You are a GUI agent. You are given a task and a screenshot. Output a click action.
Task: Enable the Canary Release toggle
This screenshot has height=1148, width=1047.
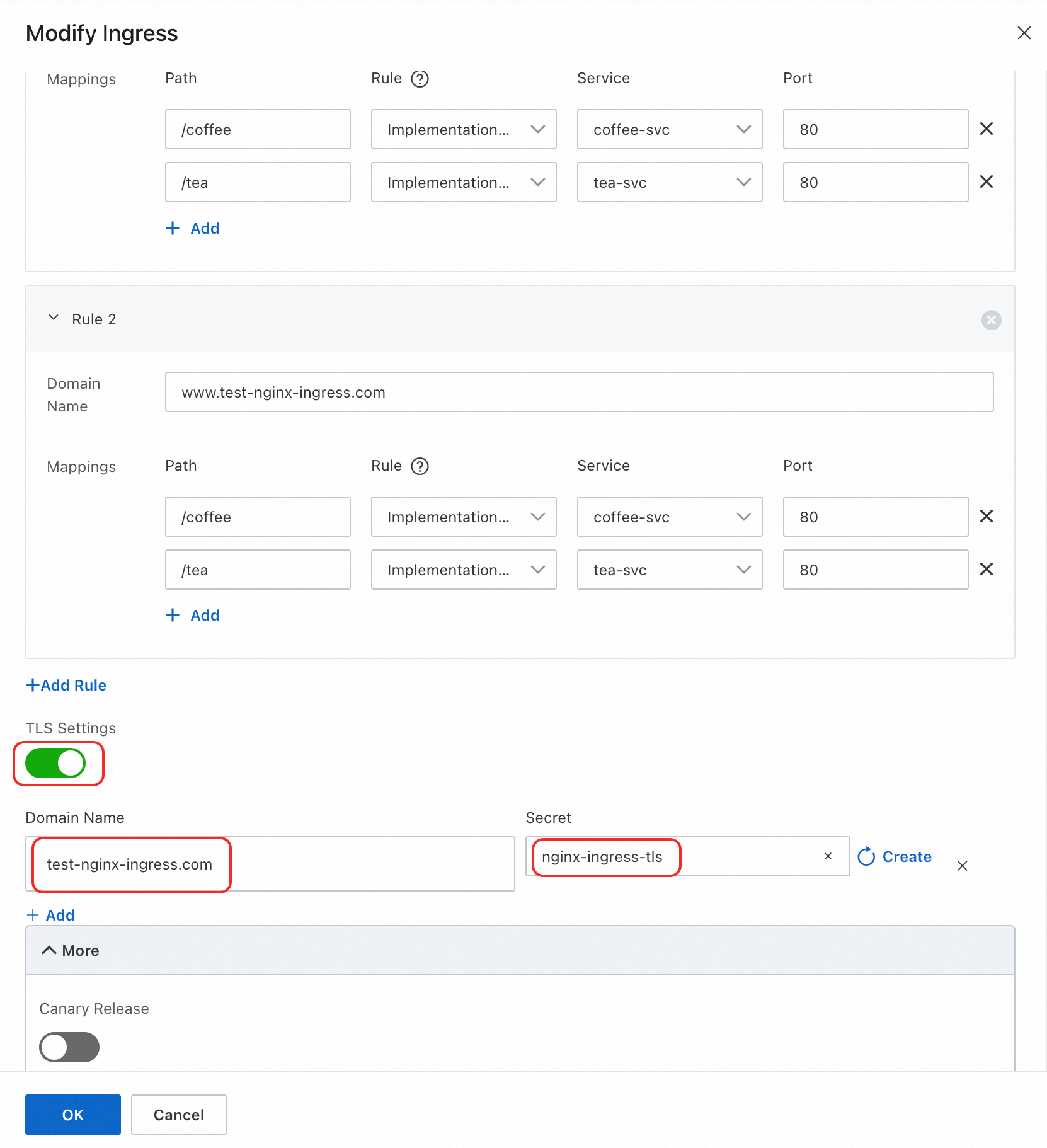tap(69, 1047)
